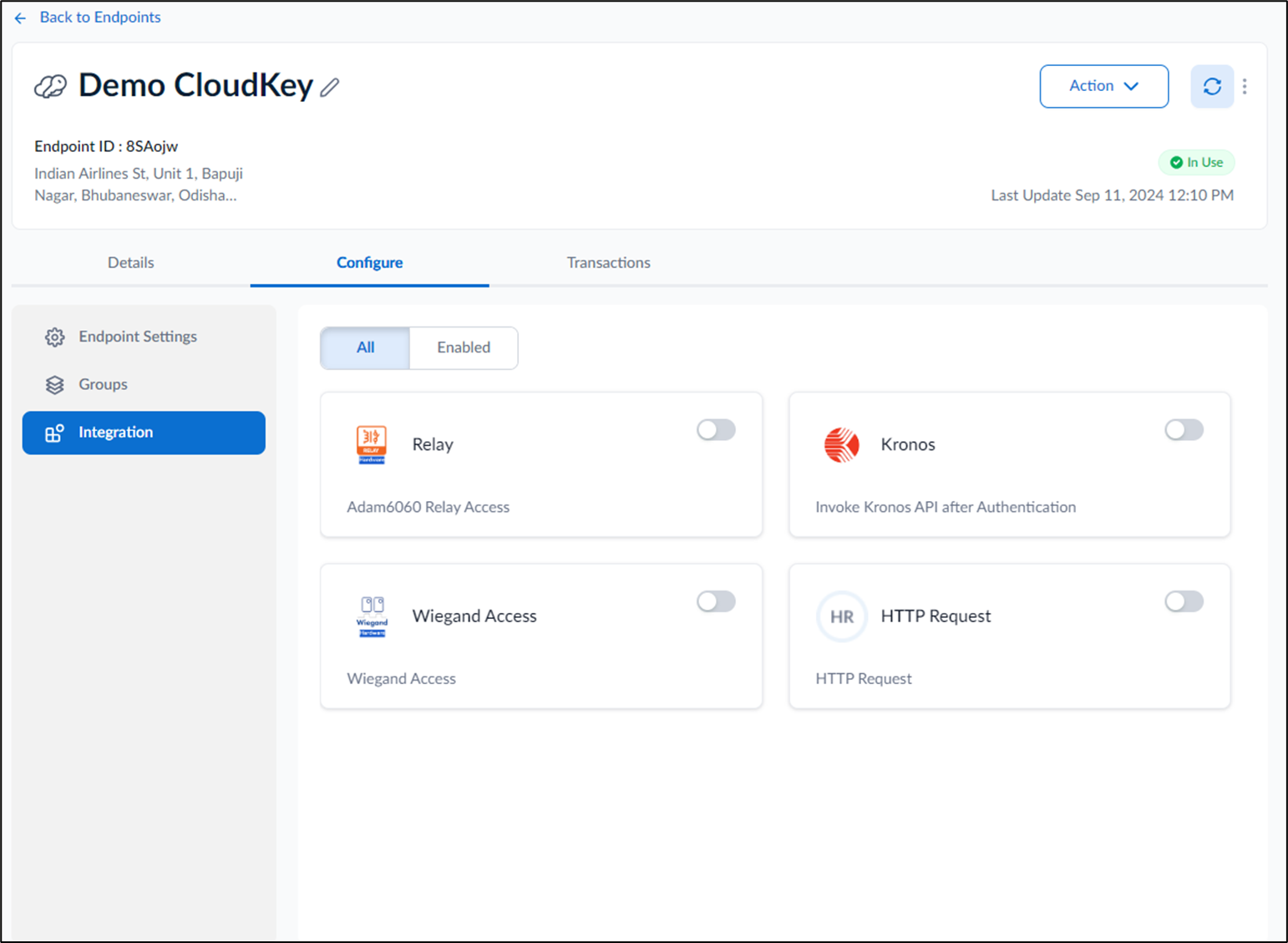Refresh the endpoint using the sync icon
Viewport: 1288px width, 943px height.
coord(1212,86)
